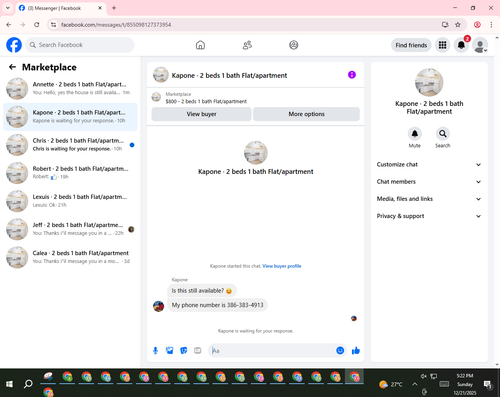Search in conversation magnifier icon

pos(443,134)
